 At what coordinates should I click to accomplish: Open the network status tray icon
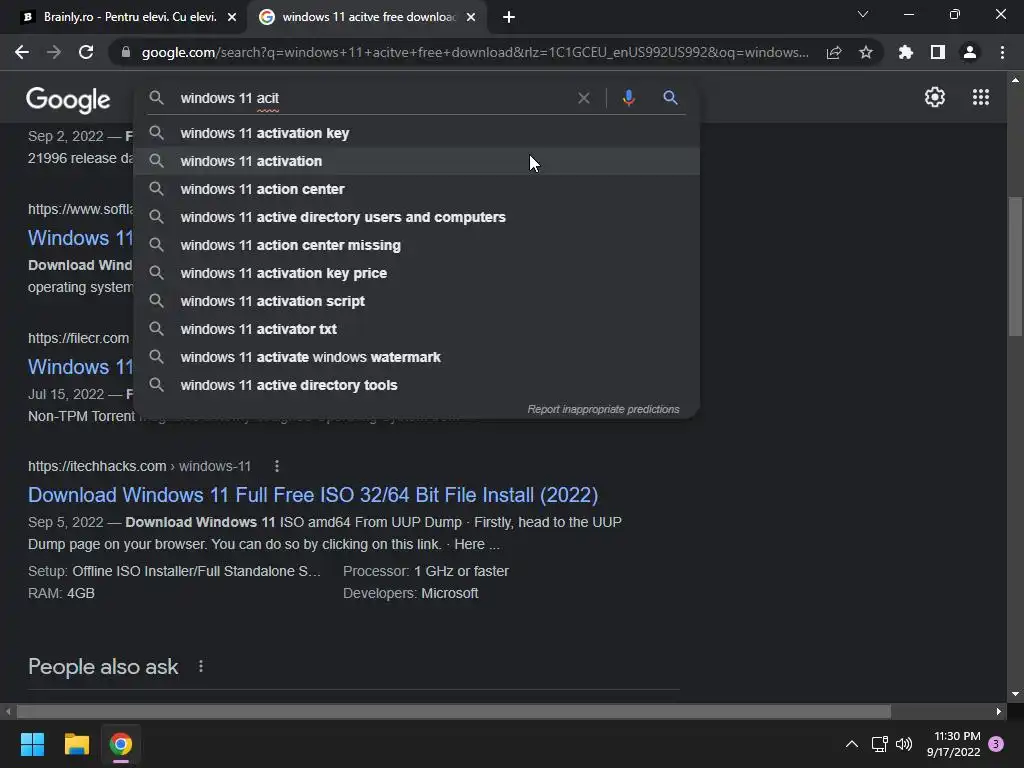pyautogui.click(x=879, y=744)
